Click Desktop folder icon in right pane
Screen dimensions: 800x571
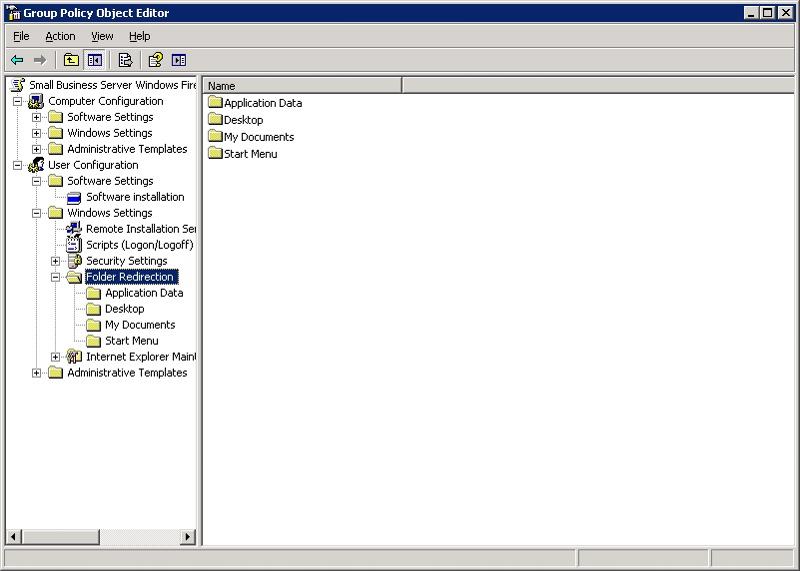coord(215,119)
